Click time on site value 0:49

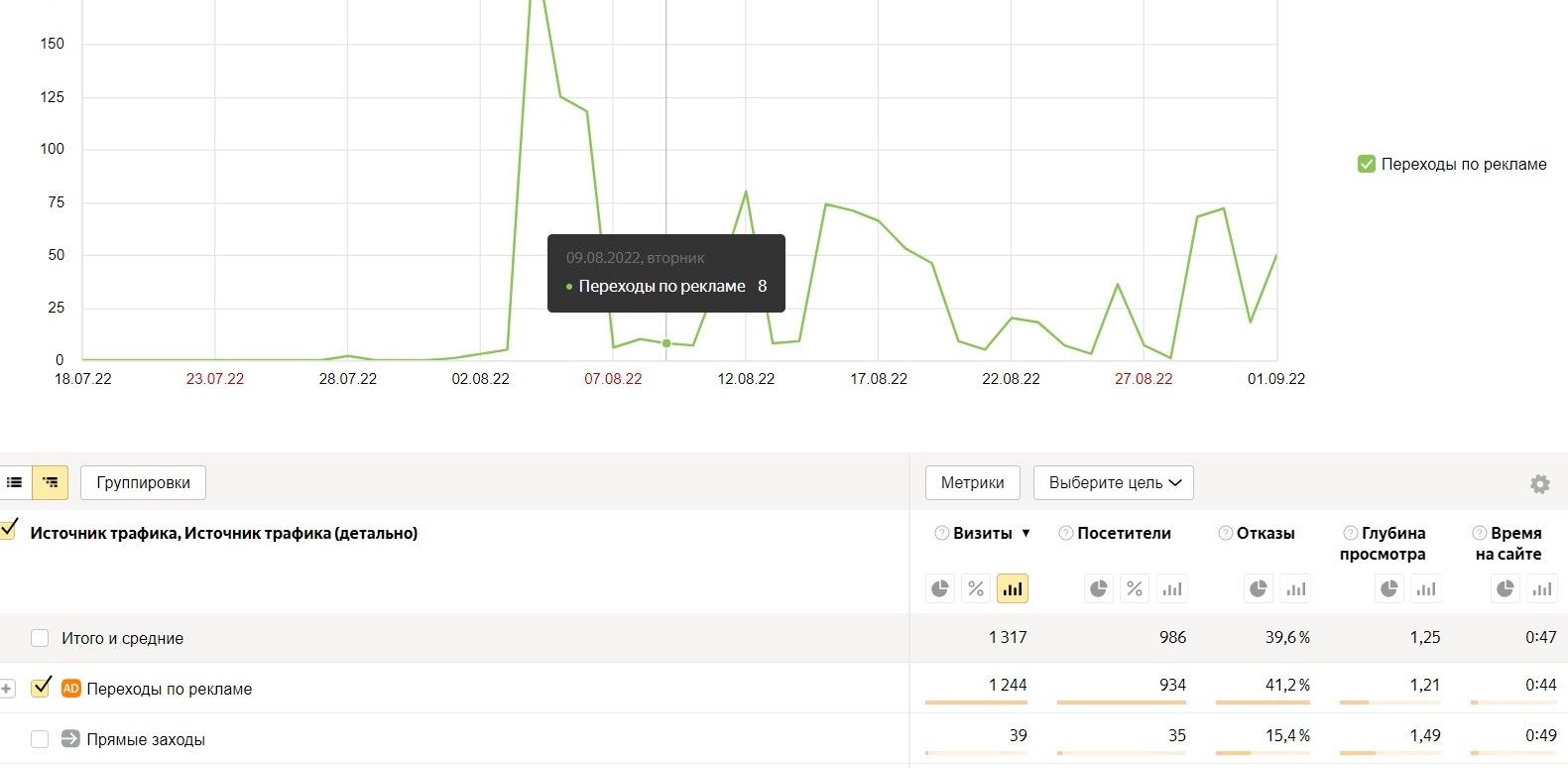tap(1541, 735)
